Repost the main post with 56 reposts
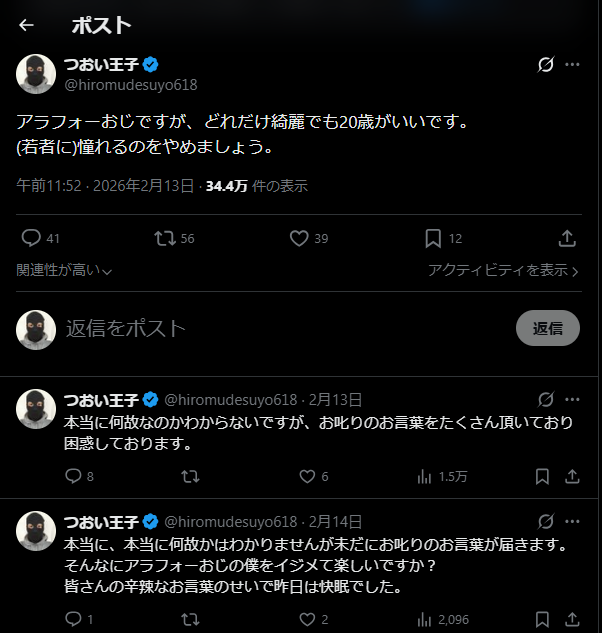Image resolution: width=602 pixels, height=633 pixels. pyautogui.click(x=165, y=238)
